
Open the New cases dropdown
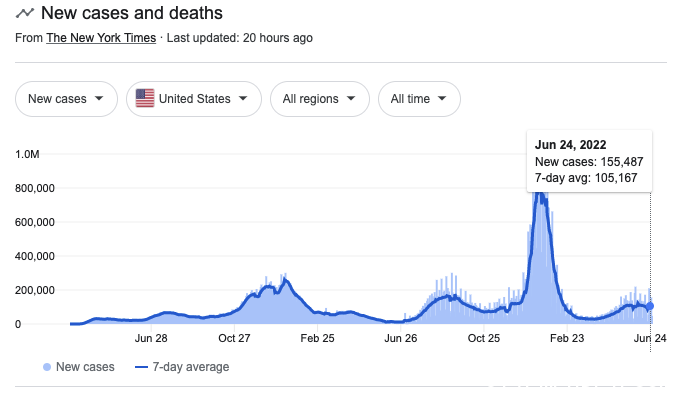[x=66, y=99]
